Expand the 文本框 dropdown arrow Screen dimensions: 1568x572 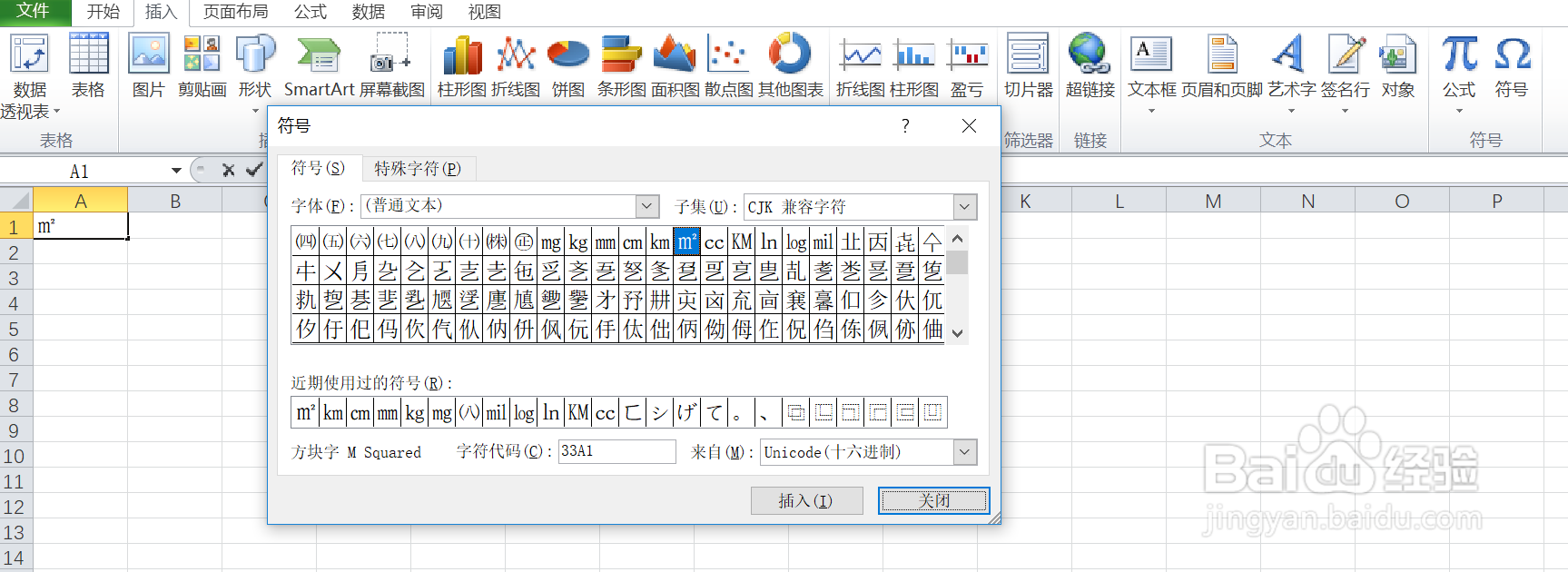[1151, 112]
